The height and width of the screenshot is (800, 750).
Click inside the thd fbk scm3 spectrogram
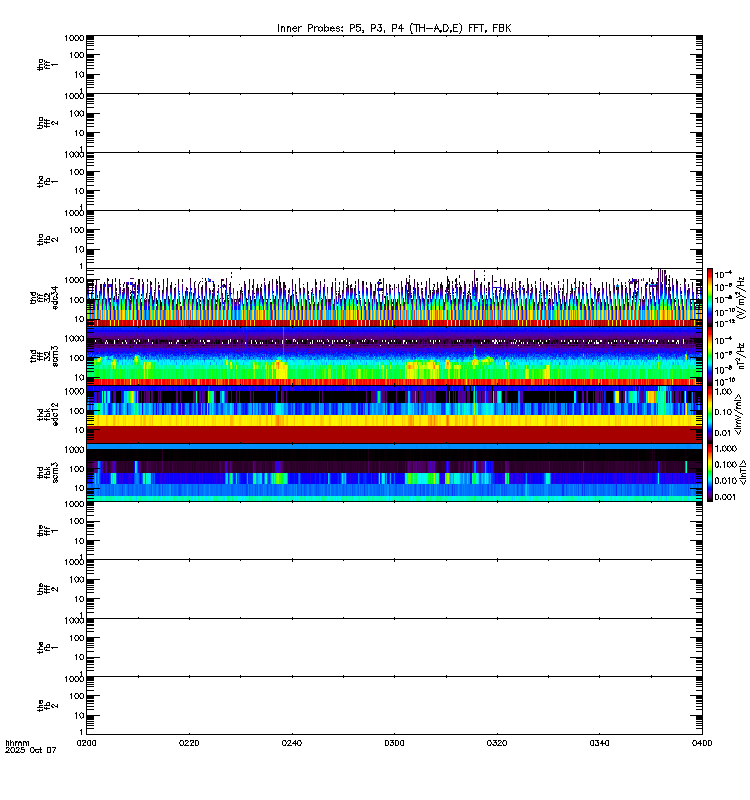(x=394, y=472)
